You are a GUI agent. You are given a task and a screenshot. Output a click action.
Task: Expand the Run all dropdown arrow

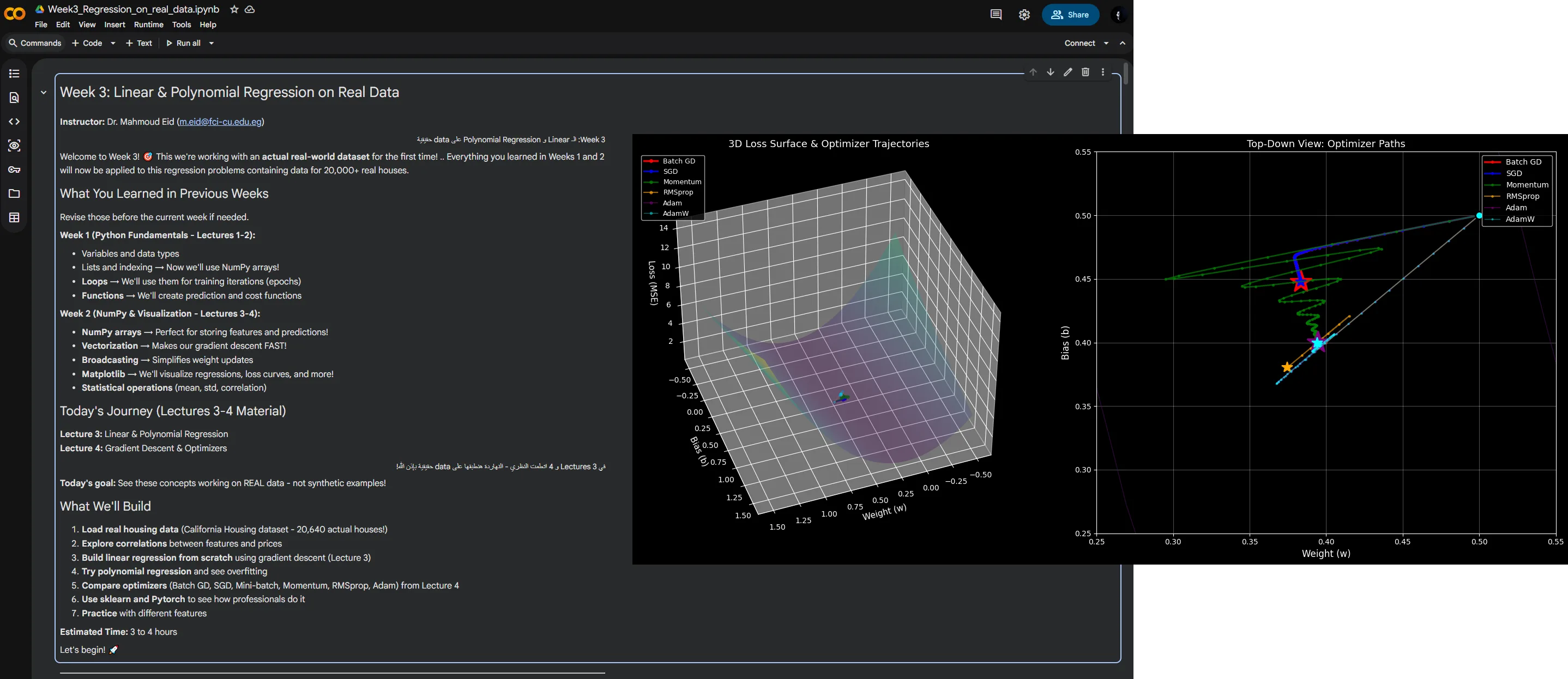(211, 43)
